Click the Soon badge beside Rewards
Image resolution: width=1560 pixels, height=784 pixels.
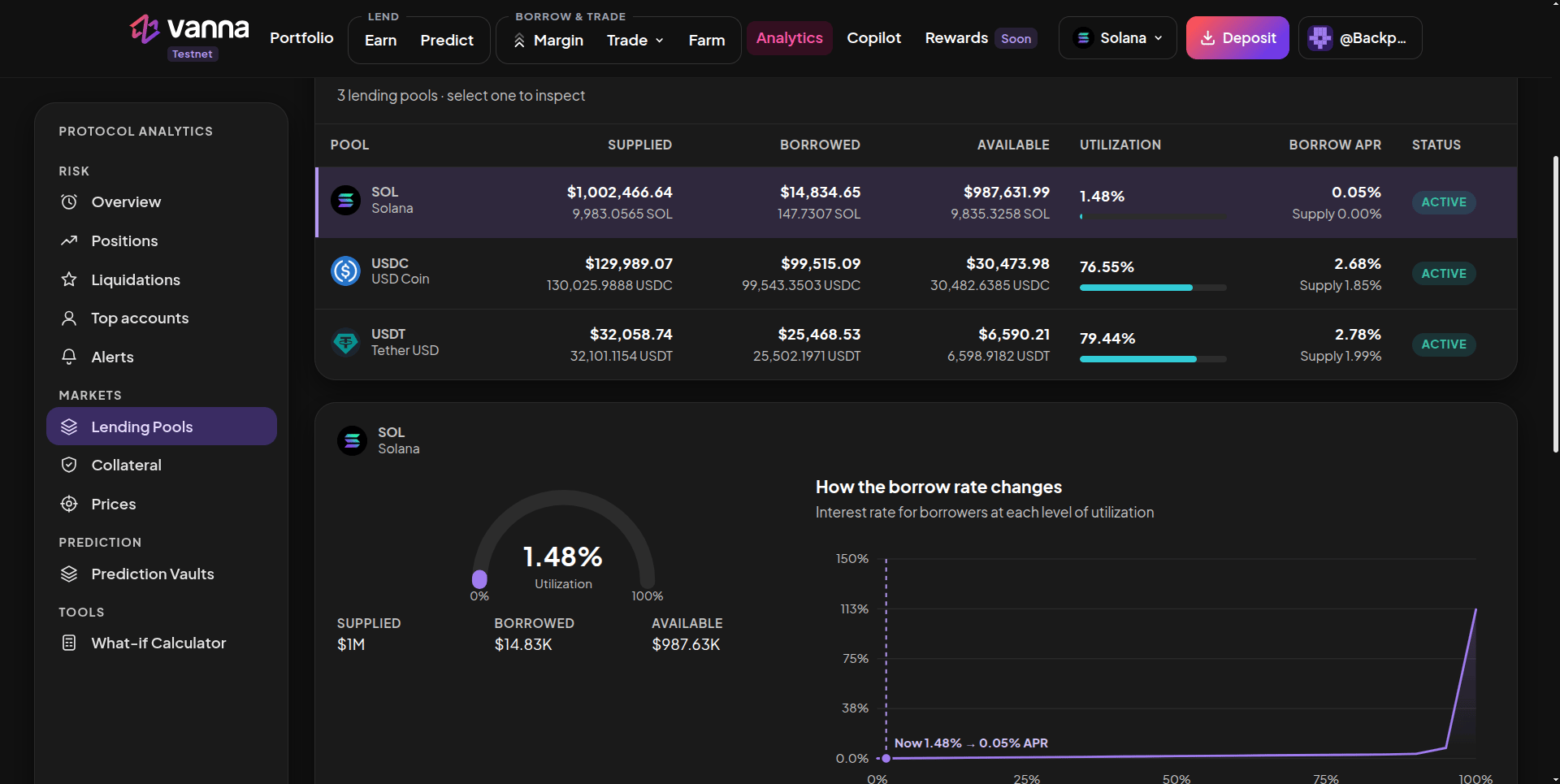coord(1016,38)
